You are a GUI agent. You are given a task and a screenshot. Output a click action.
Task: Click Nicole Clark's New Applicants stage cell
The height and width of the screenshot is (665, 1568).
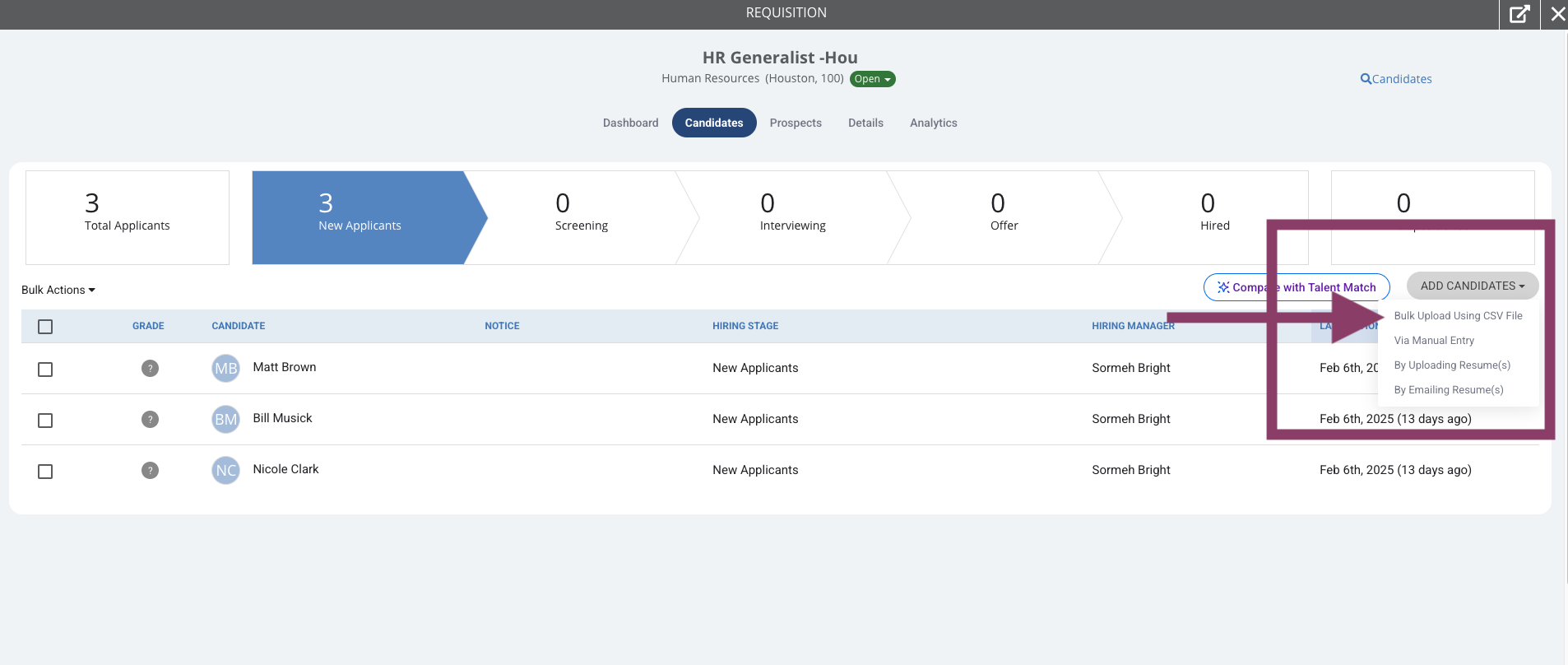[755, 470]
